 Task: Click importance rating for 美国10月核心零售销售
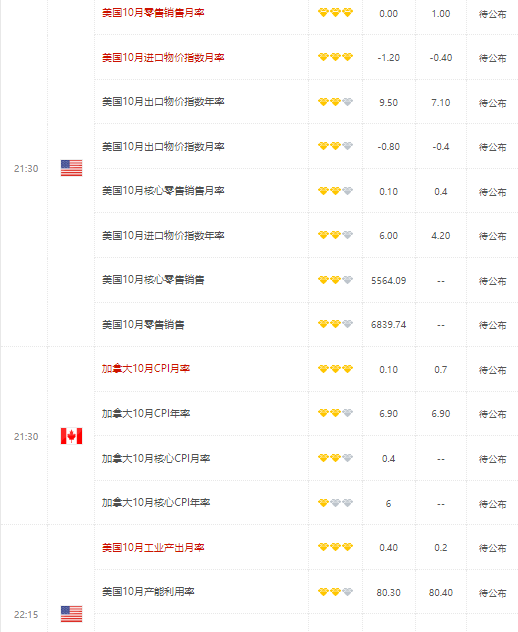pyautogui.click(x=335, y=279)
